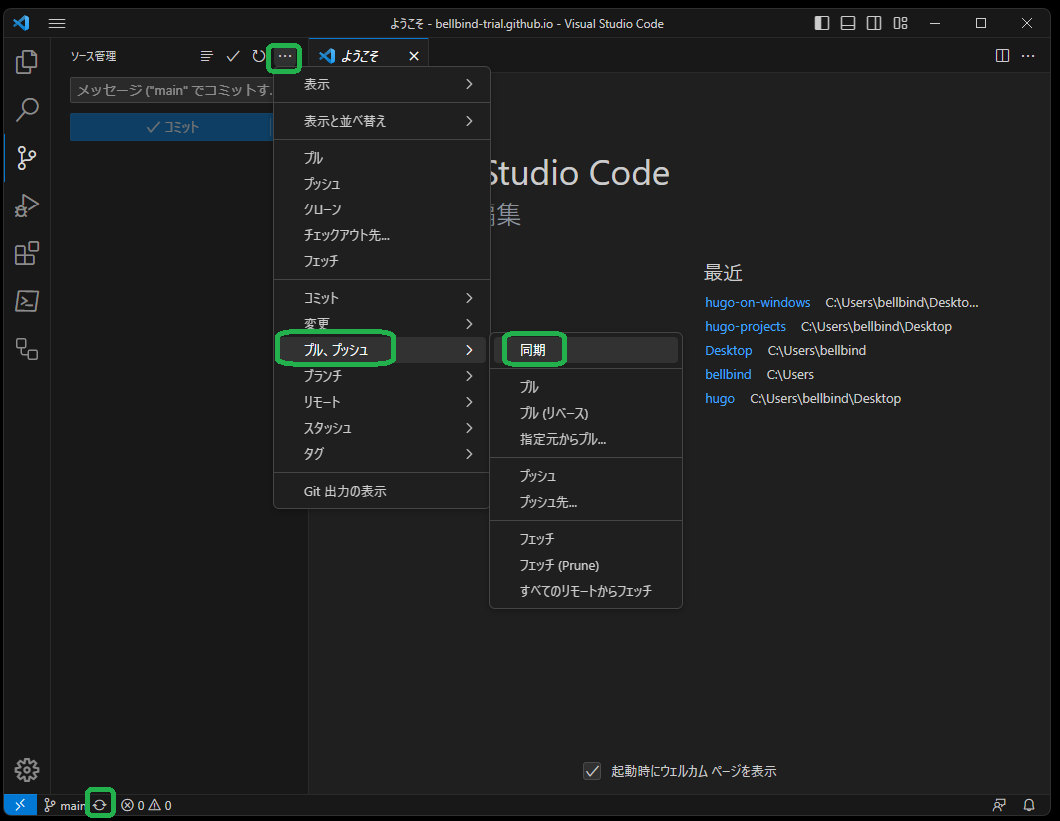Choose フェッチ in the main context menu
The height and width of the screenshot is (821, 1060).
click(381, 261)
